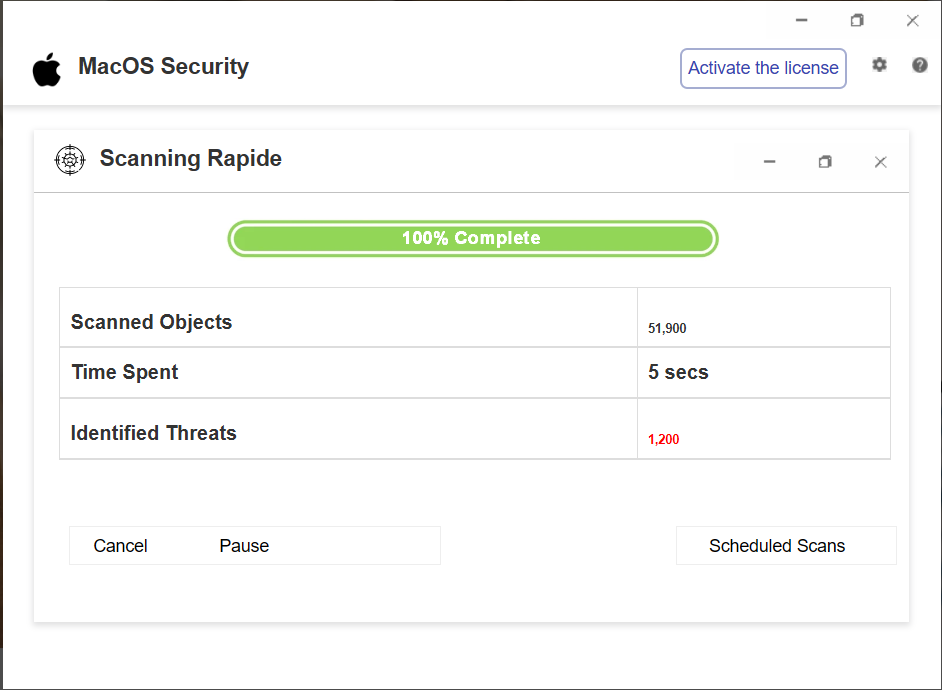Screen dimensions: 942x690
Task: Click the 51,900 scanned objects value
Action: click(x=667, y=328)
